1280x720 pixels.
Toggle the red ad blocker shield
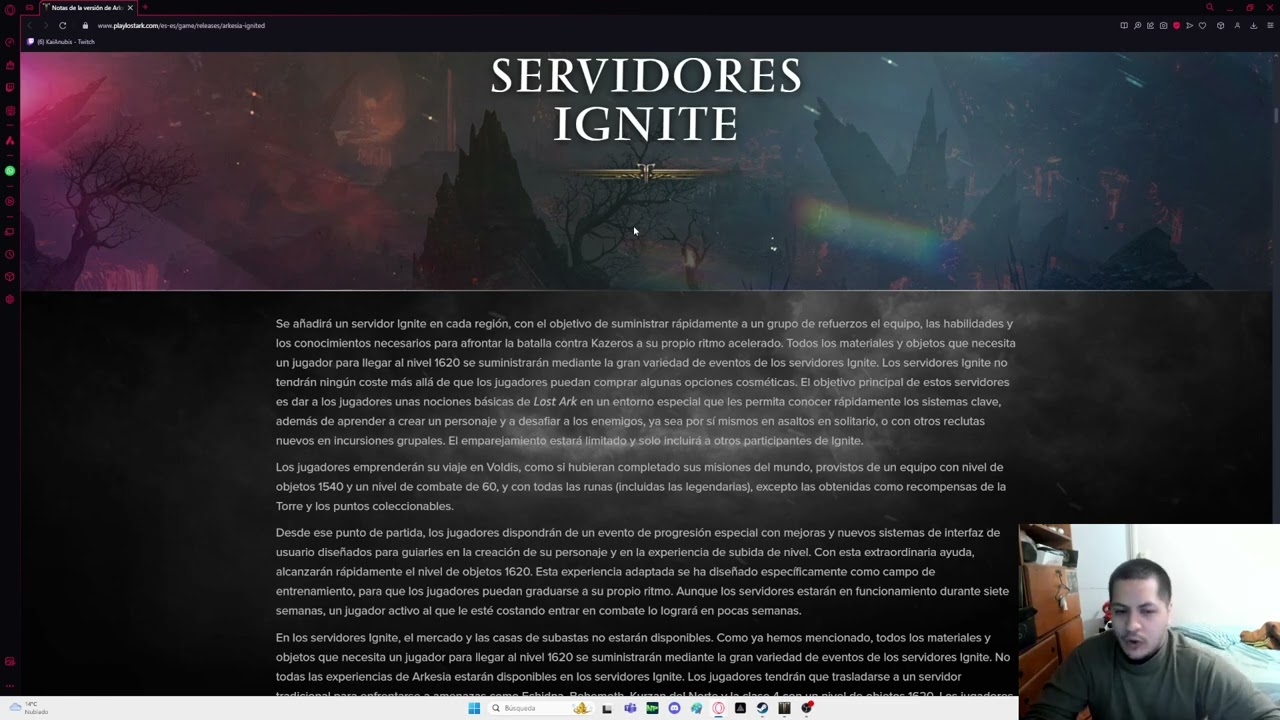pos(1176,25)
